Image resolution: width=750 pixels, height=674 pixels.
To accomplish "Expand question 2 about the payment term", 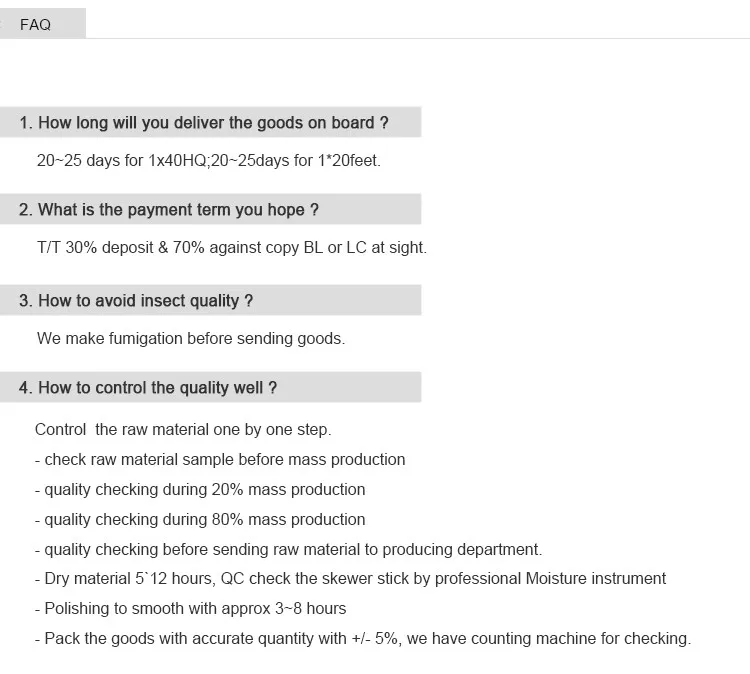I will pos(169,210).
